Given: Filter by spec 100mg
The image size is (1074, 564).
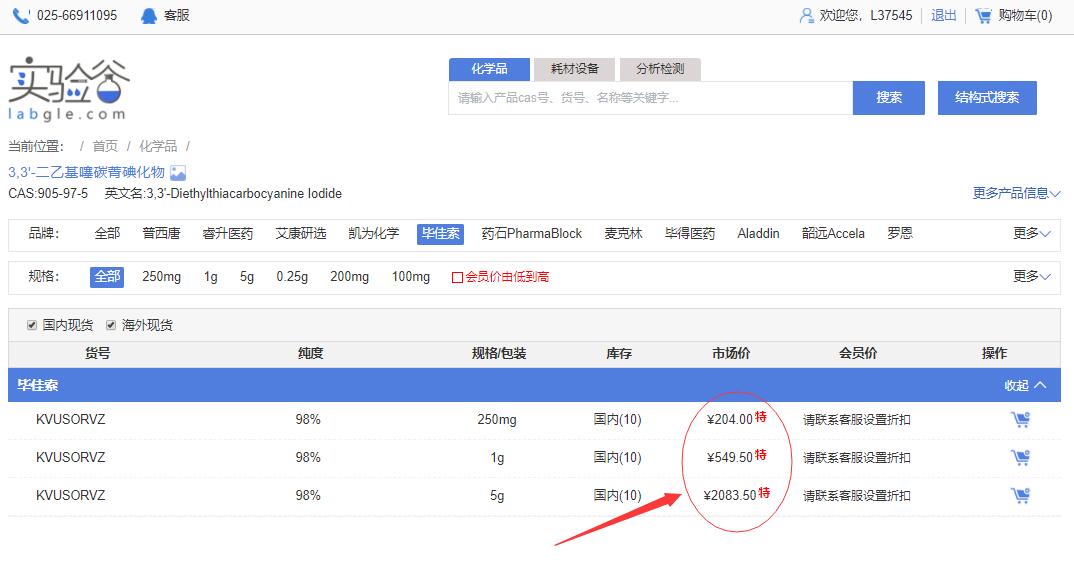Looking at the screenshot, I should [x=411, y=277].
